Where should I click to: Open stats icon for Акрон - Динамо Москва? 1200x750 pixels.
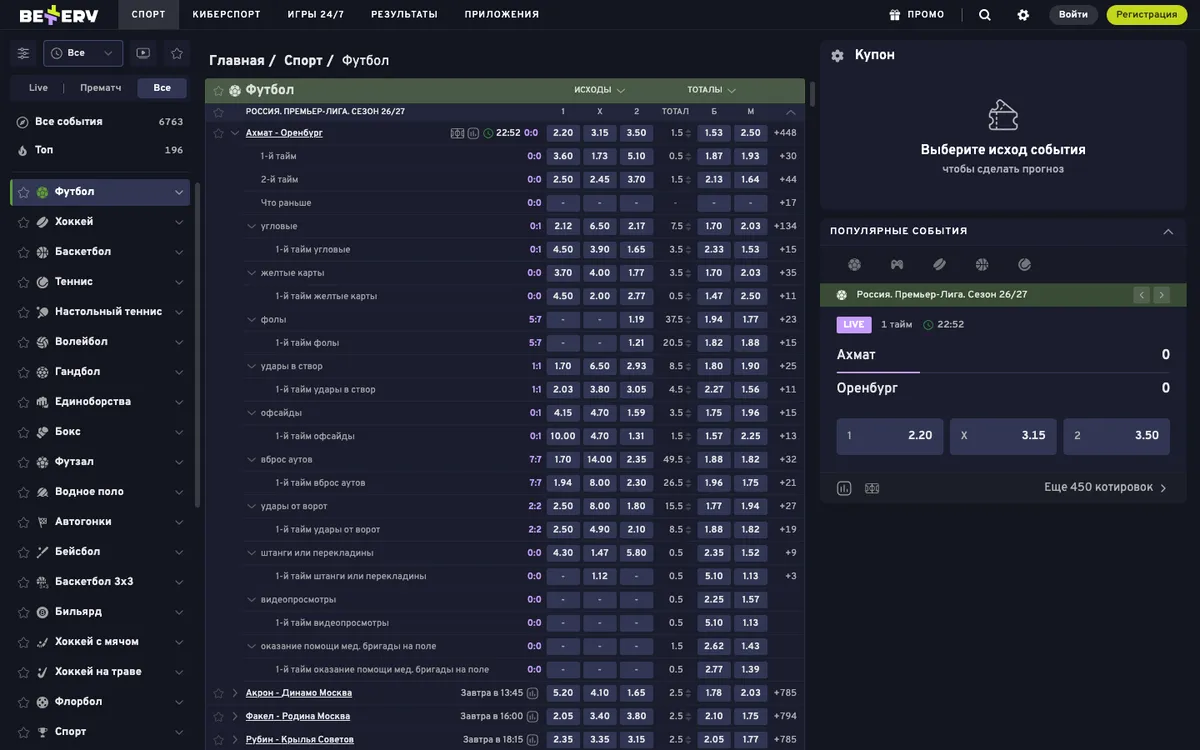[x=532, y=693]
